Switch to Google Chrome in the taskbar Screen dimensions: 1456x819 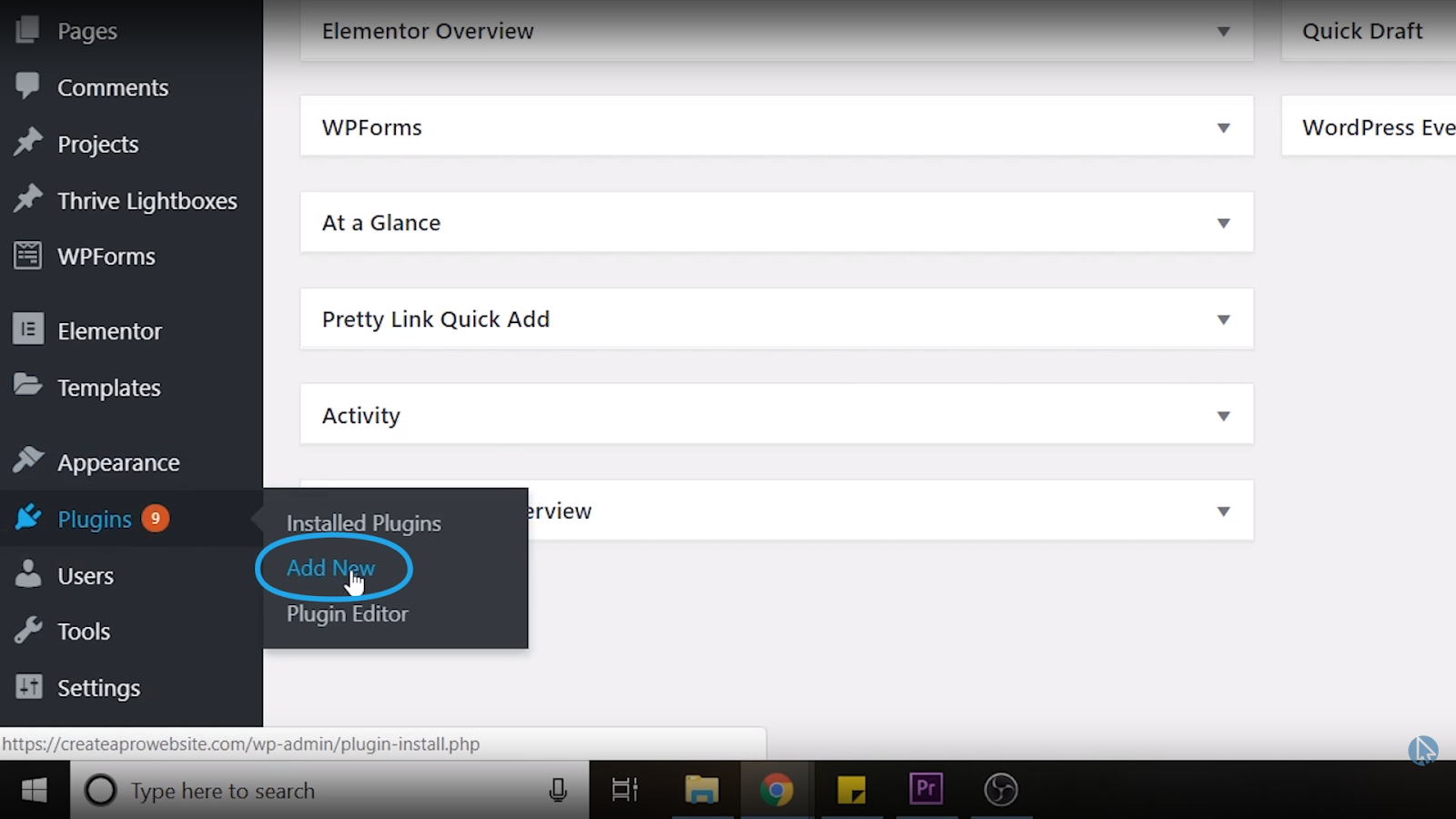(x=776, y=790)
